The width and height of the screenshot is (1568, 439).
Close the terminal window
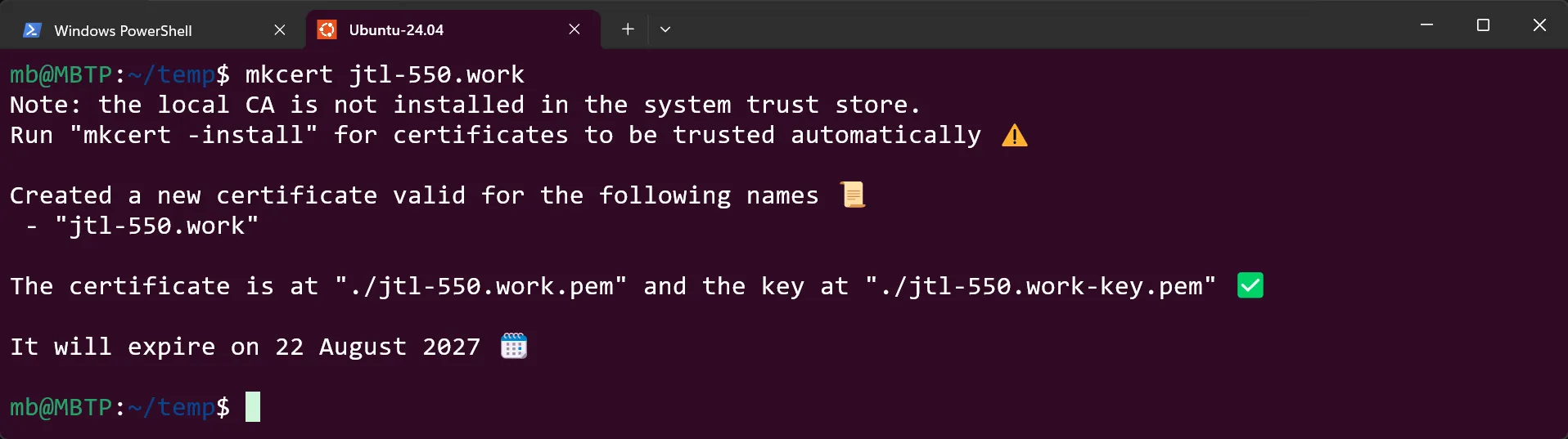tap(1539, 25)
